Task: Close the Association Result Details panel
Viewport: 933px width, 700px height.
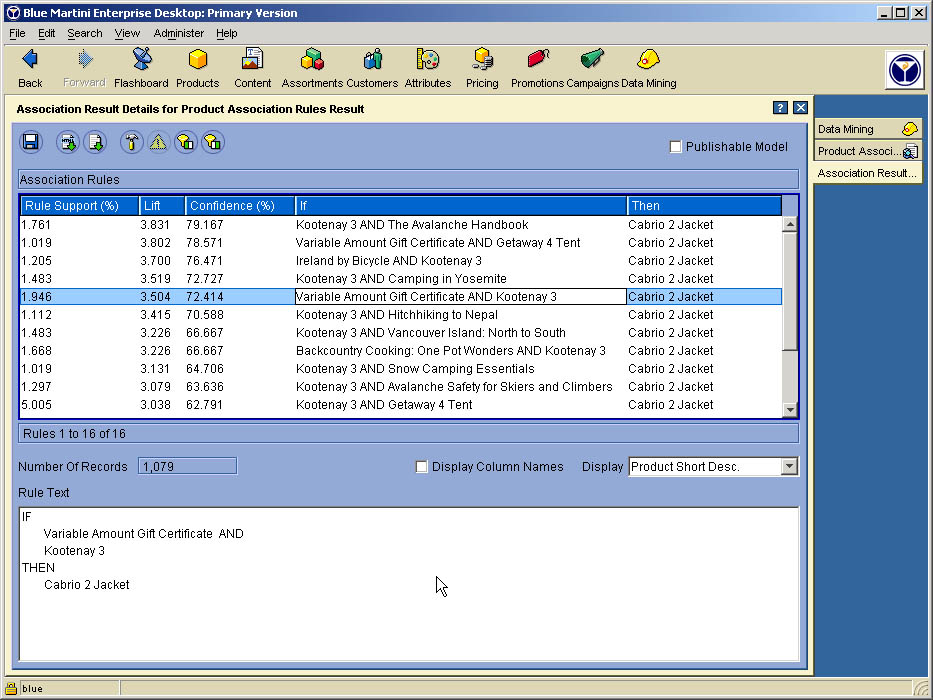Action: [x=800, y=108]
